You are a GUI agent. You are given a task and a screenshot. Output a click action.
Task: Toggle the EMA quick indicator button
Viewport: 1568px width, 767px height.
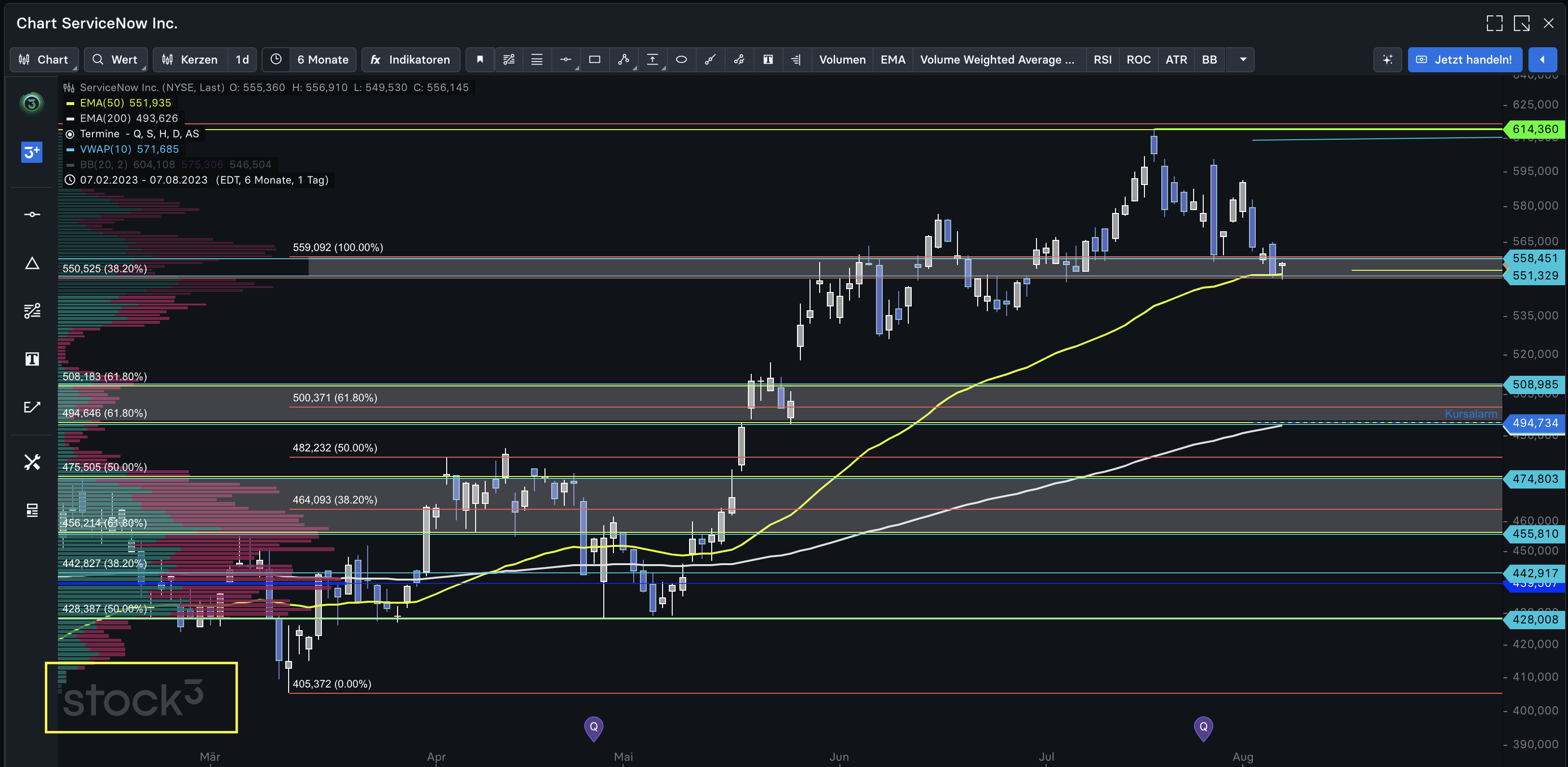click(x=892, y=60)
